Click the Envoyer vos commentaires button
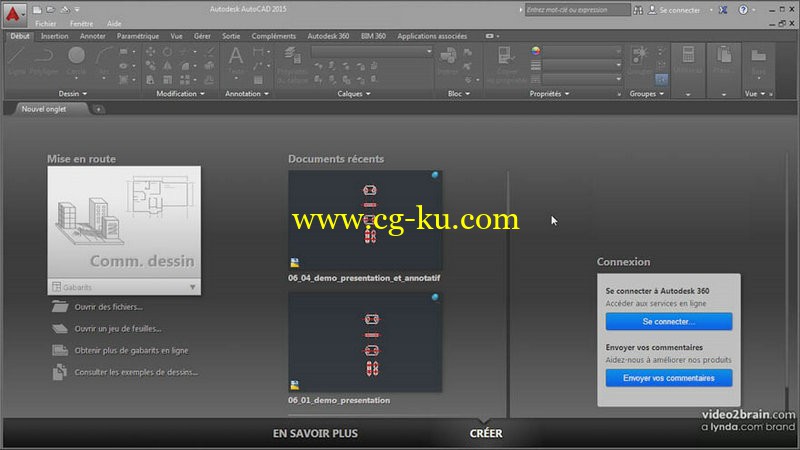800x450 pixels. [669, 378]
